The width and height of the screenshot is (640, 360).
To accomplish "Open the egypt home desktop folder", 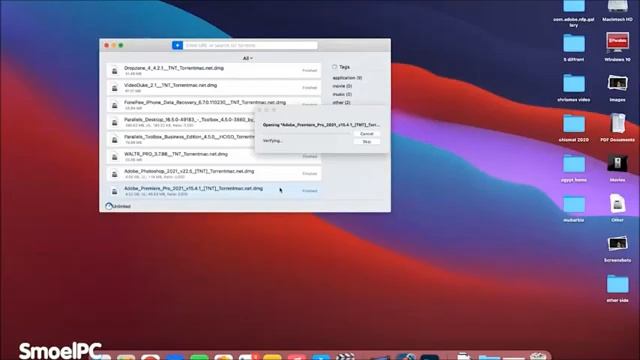I will click(574, 164).
